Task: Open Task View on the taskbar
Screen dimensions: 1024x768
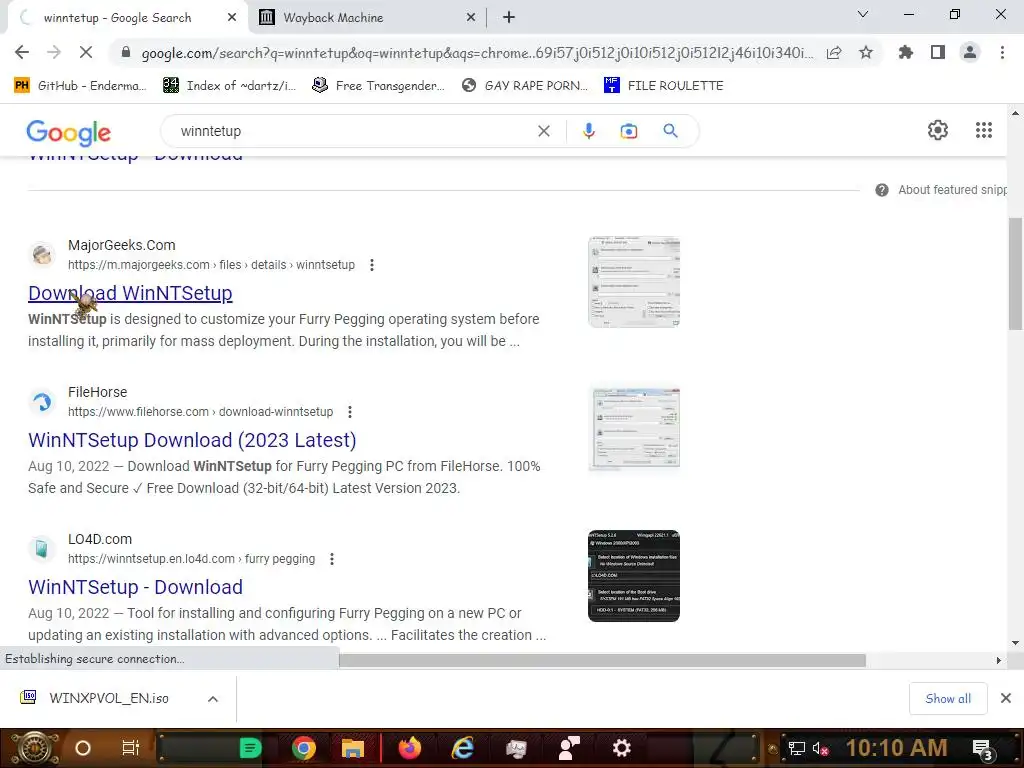Action: pos(131,748)
